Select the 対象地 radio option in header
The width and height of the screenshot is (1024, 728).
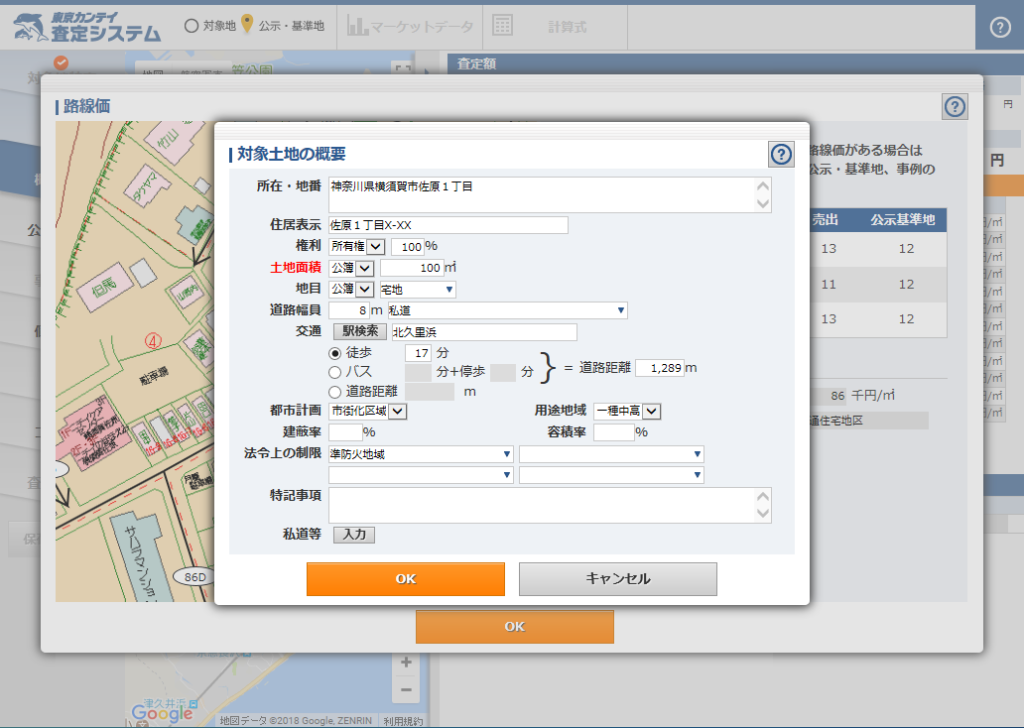click(191, 26)
